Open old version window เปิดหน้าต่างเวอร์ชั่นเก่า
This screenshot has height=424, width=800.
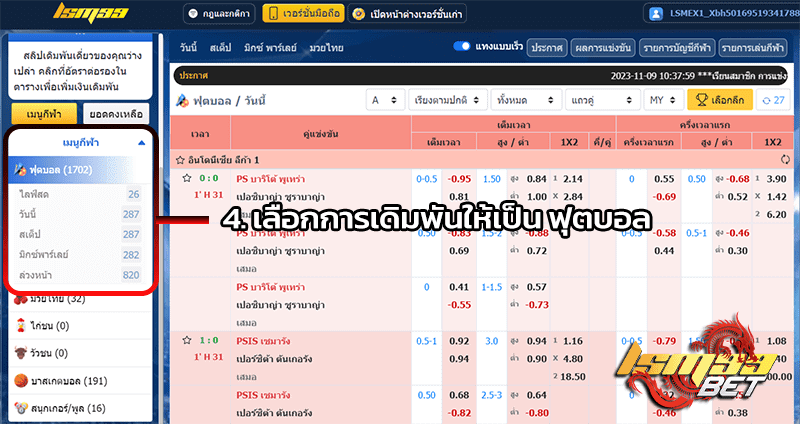(407, 14)
